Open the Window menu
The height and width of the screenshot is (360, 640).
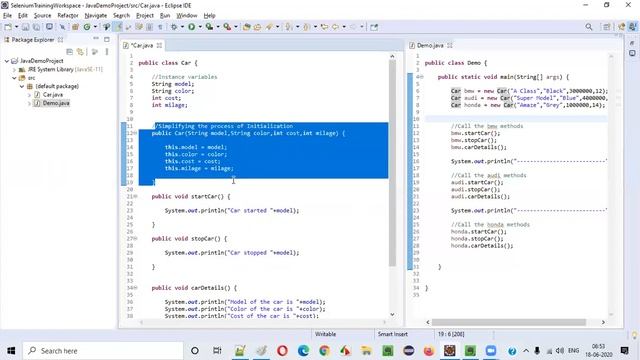click(x=187, y=16)
